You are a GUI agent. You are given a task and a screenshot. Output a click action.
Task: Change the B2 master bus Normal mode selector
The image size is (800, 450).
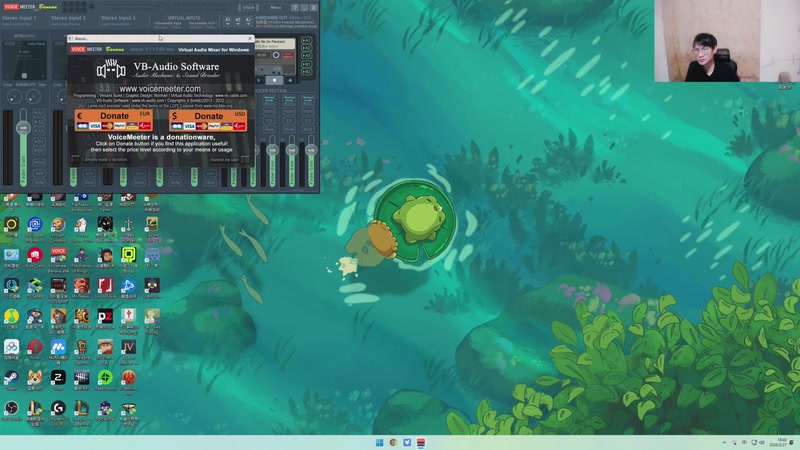pos(308,99)
